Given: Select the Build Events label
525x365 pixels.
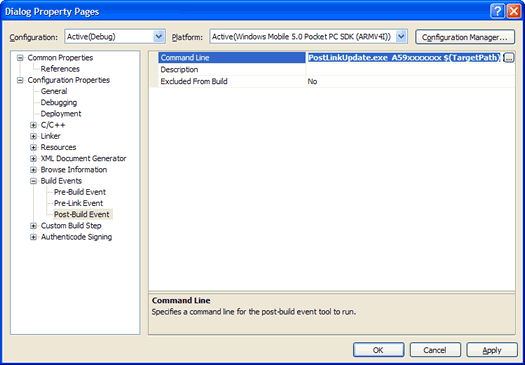Looking at the screenshot, I should [61, 181].
